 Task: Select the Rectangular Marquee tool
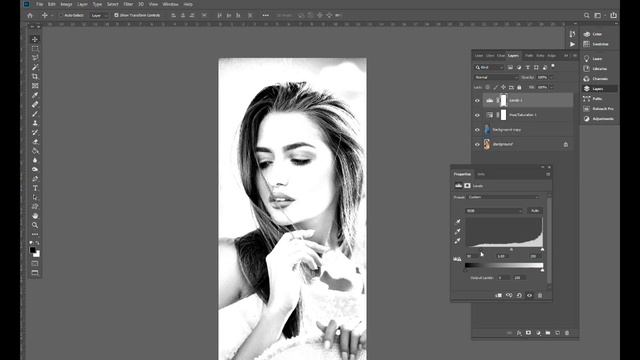point(35,49)
